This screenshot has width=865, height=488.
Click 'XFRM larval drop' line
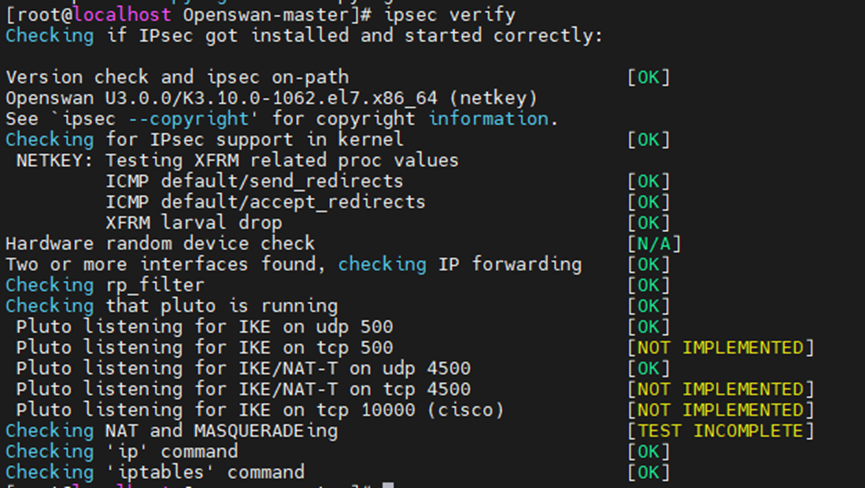tap(194, 223)
